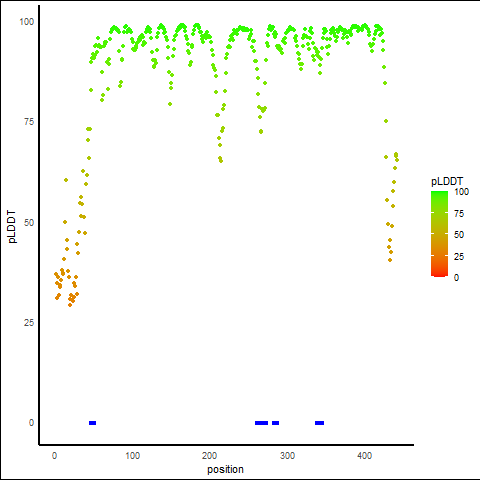Click the green-to-red pLDDT color gradient bar
This screenshot has width=480, height=480.
pyautogui.click(x=439, y=234)
